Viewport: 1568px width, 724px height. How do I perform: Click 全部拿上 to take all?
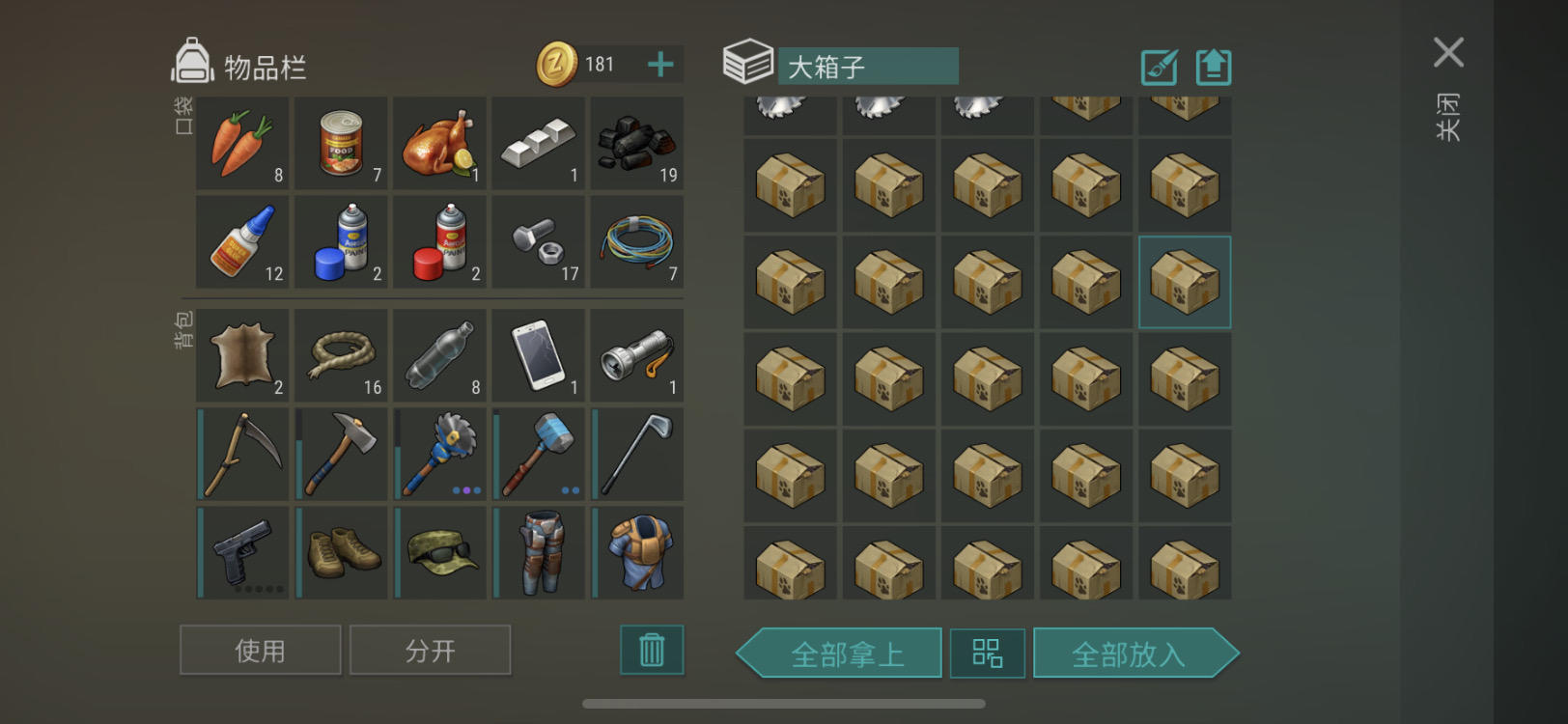pyautogui.click(x=839, y=654)
